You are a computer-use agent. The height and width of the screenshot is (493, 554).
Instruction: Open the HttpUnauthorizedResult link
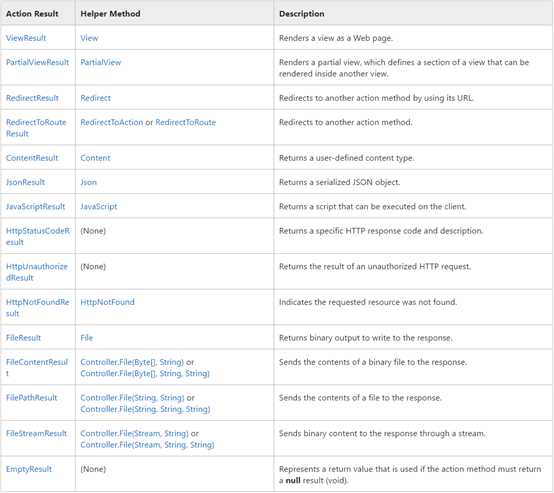pyautogui.click(x=37, y=272)
